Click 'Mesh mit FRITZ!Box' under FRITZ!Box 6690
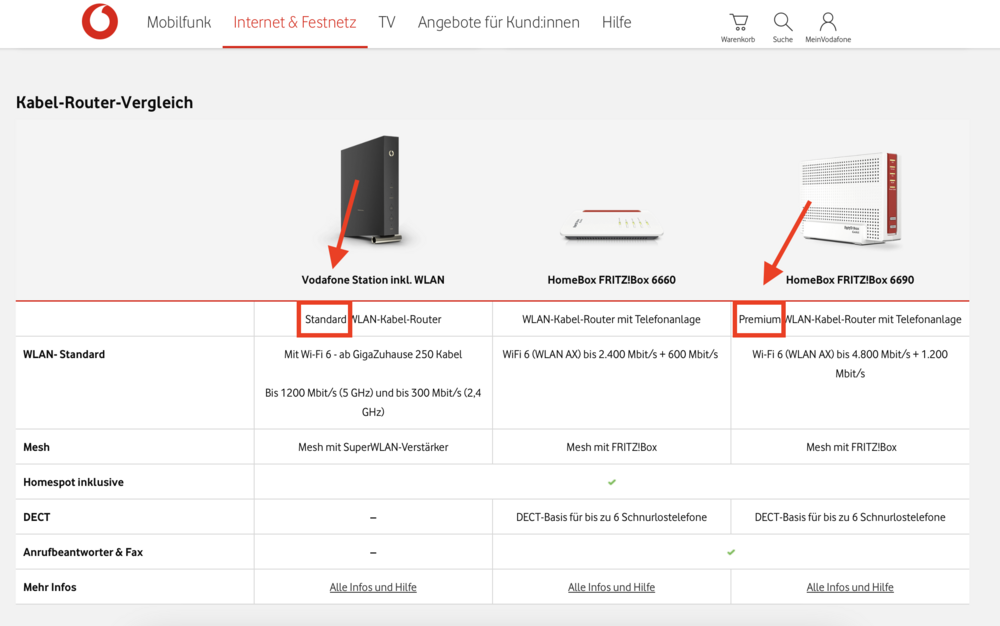This screenshot has width=1000, height=626. coord(851,448)
